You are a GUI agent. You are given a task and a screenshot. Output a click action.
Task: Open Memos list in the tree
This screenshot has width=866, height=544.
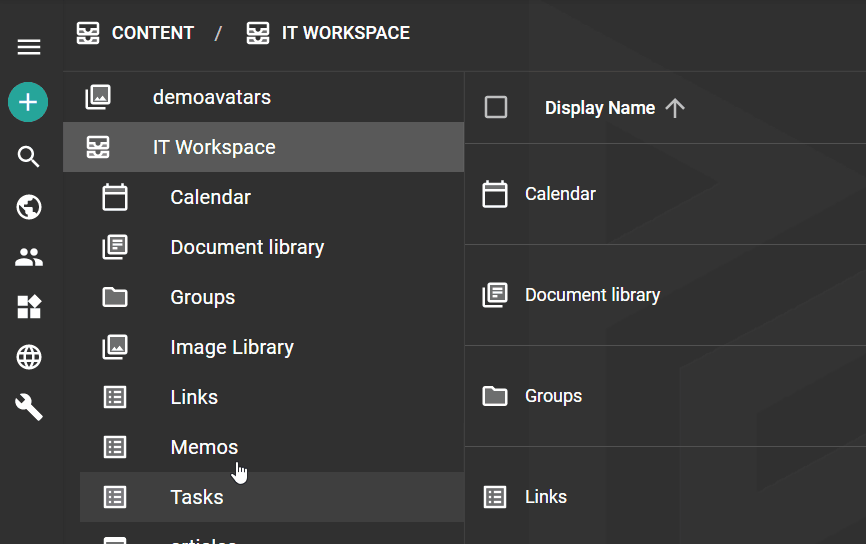272,447
